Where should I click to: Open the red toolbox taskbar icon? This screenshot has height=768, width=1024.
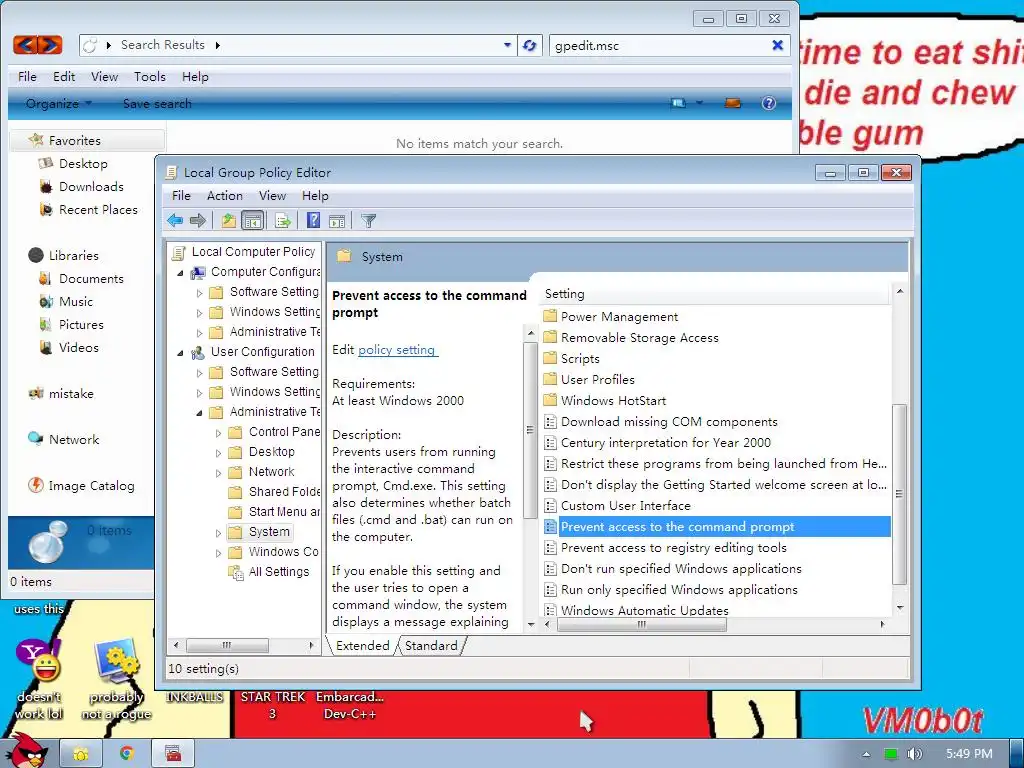tap(172, 754)
